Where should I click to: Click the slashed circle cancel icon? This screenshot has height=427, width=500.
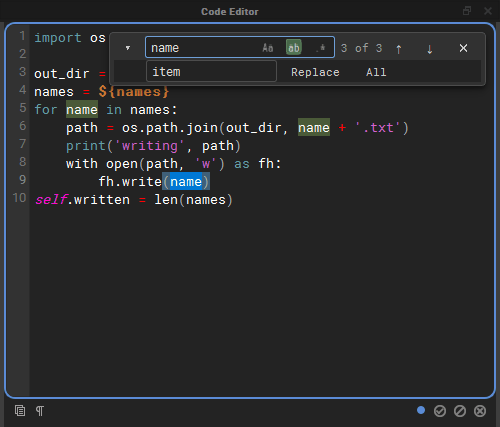click(x=460, y=411)
